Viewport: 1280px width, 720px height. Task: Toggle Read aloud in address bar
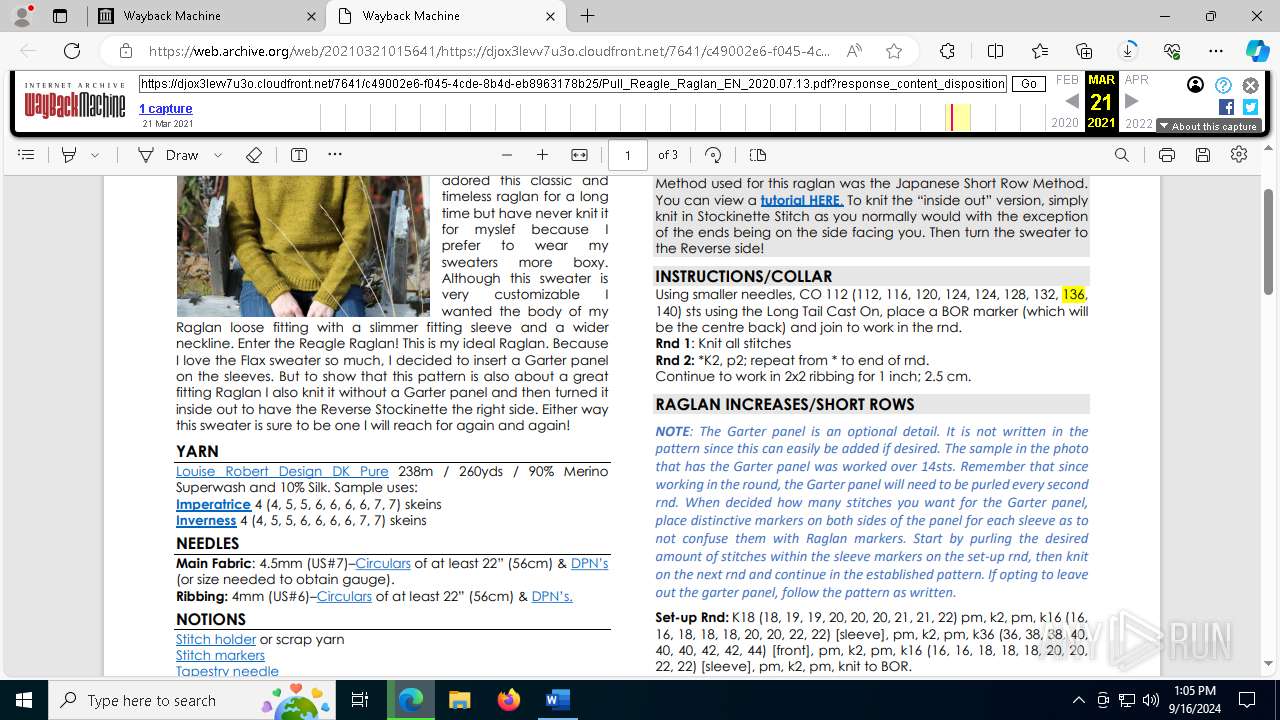pos(854,51)
